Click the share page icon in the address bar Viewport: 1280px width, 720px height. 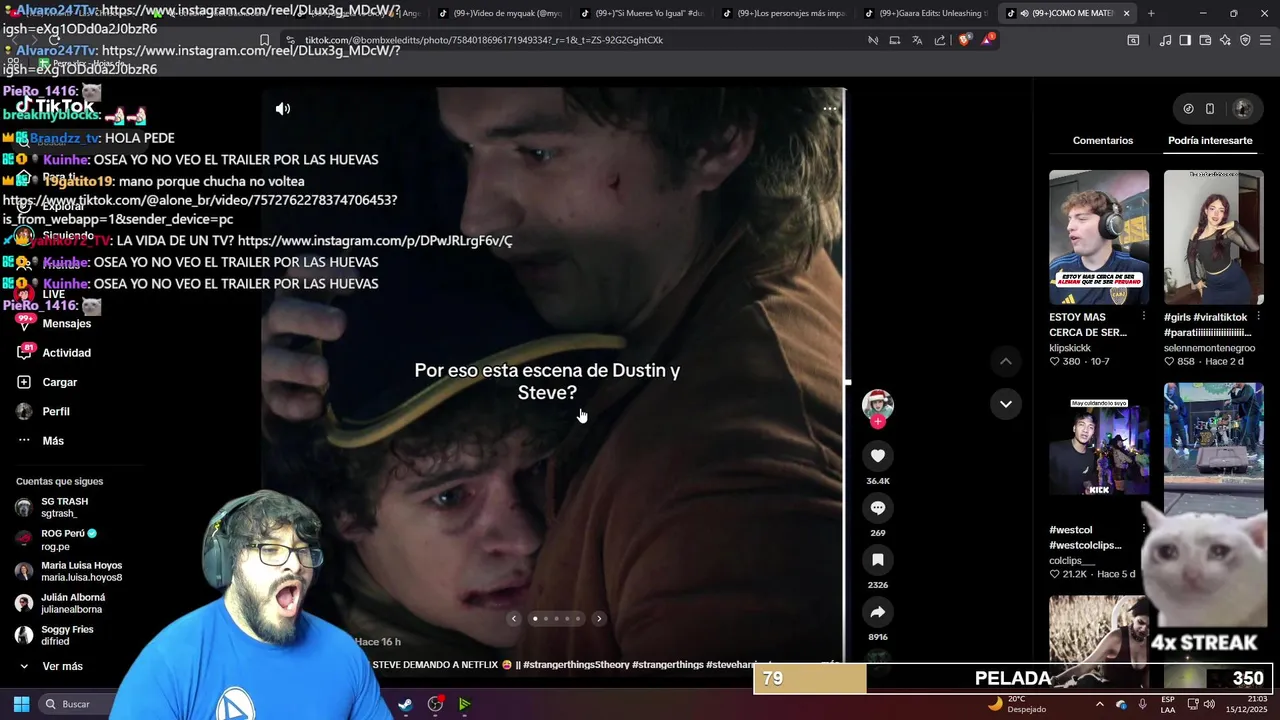pyautogui.click(x=940, y=40)
